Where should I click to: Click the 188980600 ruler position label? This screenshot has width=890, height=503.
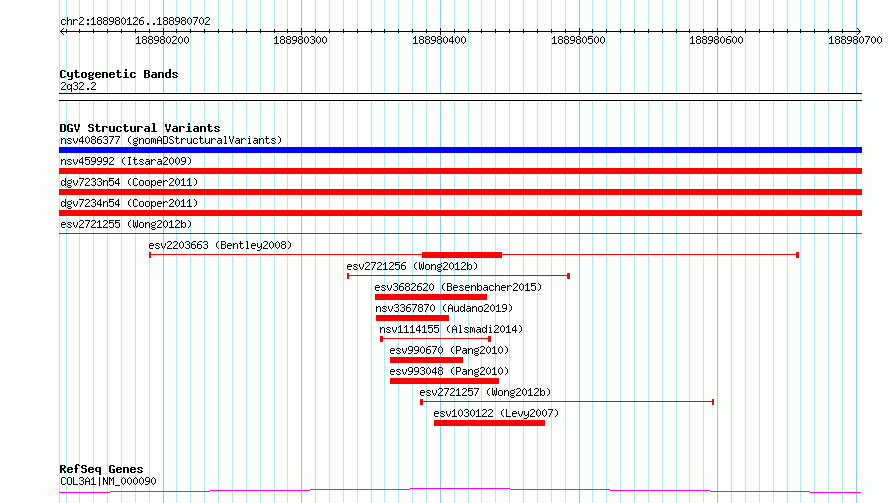(x=716, y=40)
